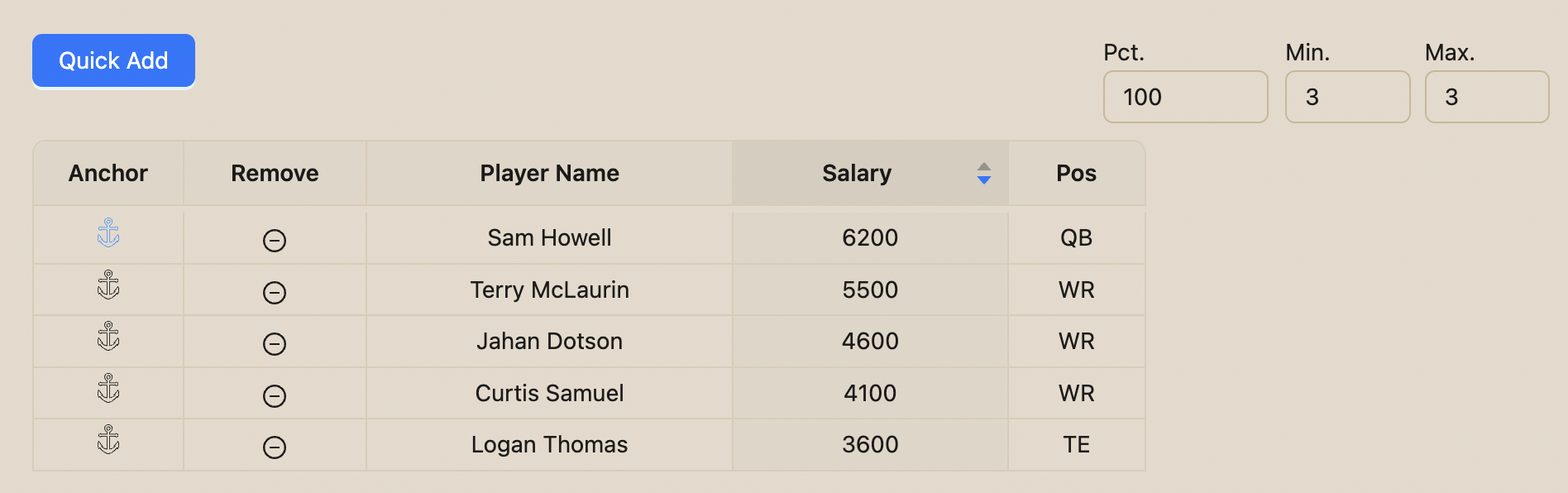Focus the Min. input field
The image size is (1568, 493).
(1347, 97)
